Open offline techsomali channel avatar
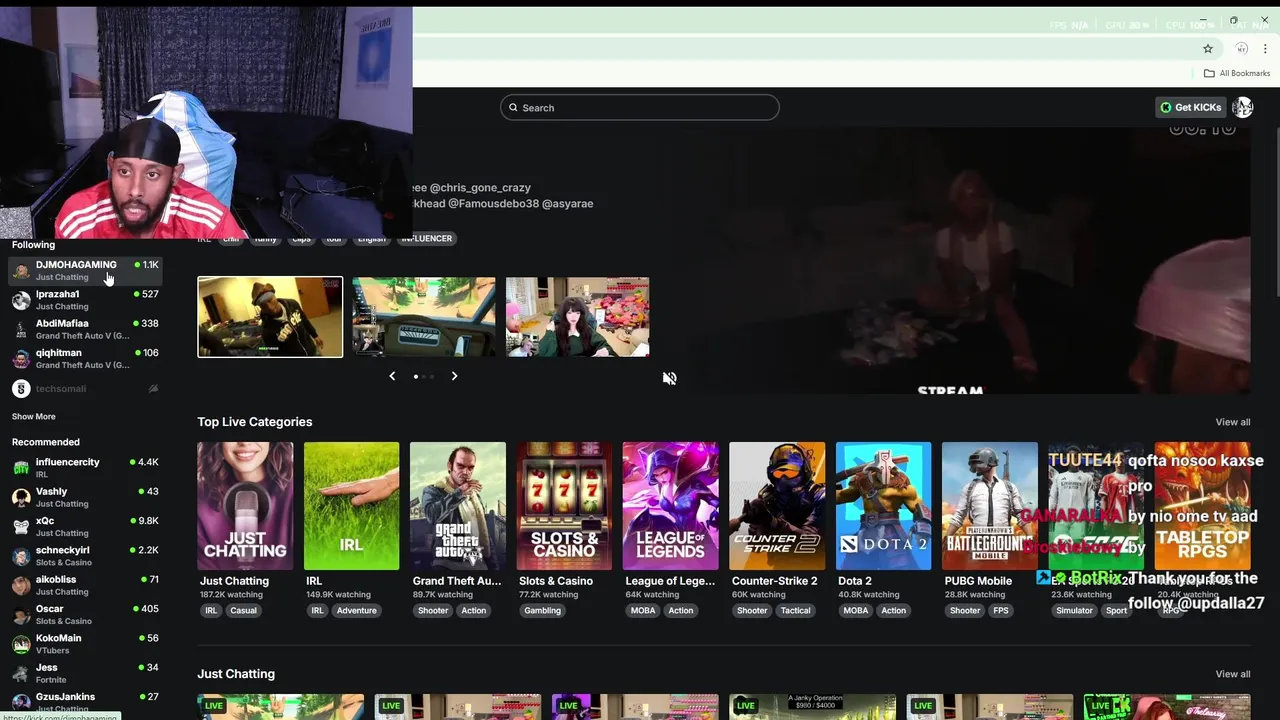The image size is (1280, 720). click(21, 388)
